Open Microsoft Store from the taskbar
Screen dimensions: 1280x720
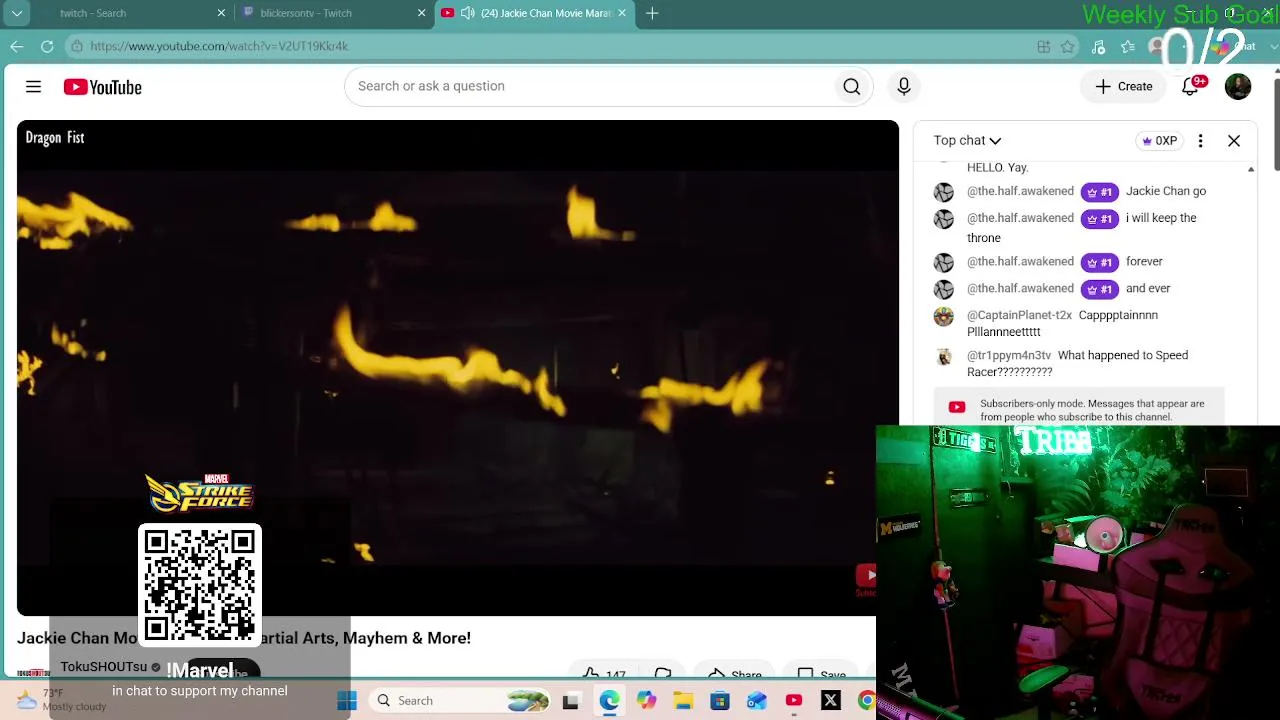pos(720,701)
